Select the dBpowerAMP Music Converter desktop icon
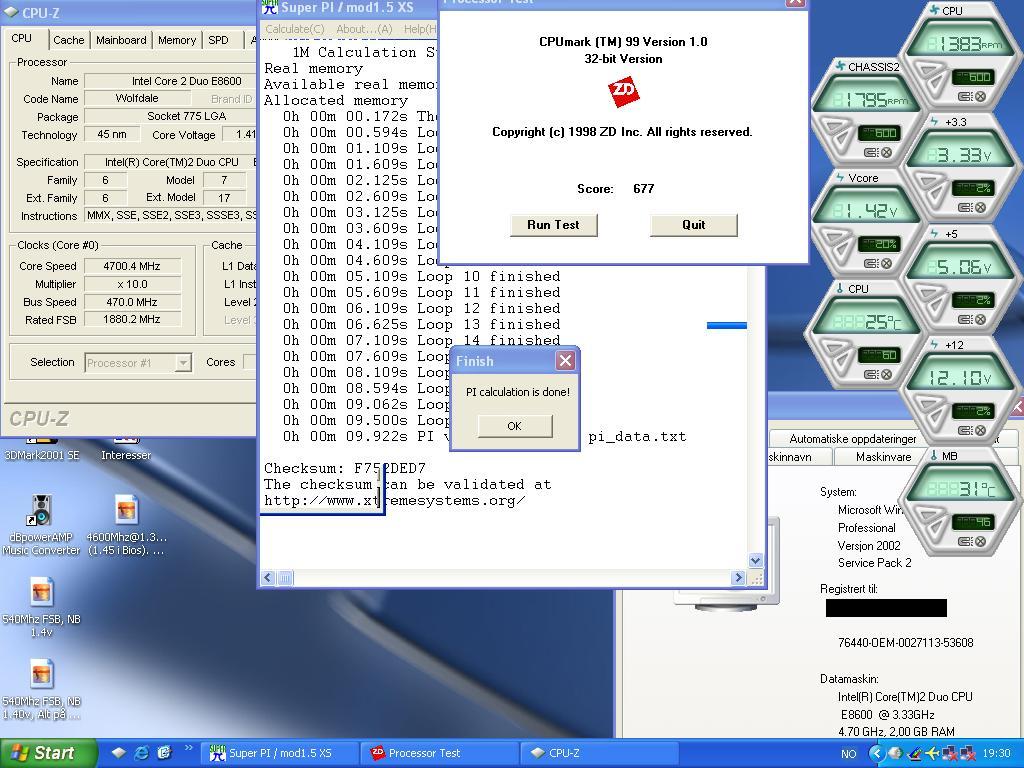 pos(40,524)
